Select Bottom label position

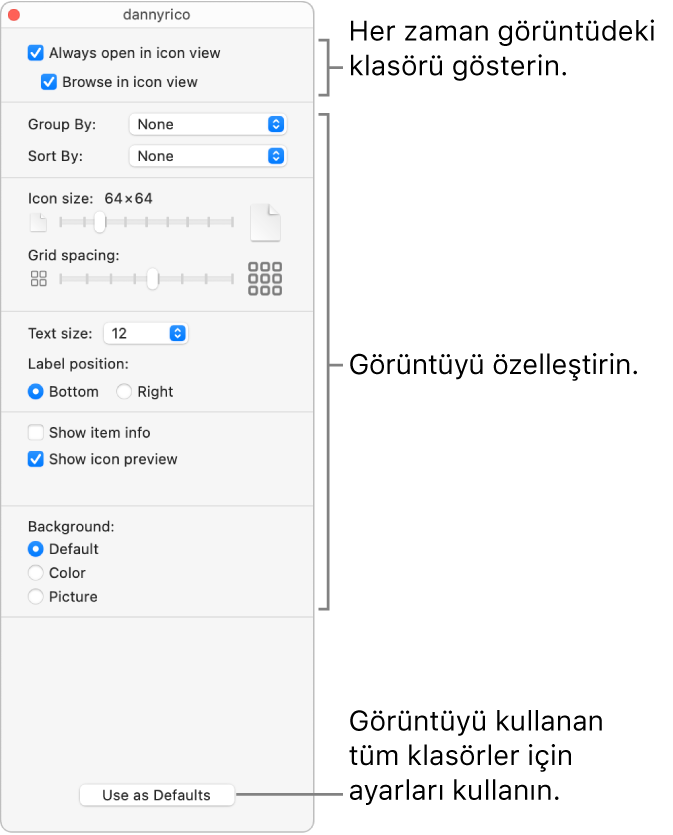[x=36, y=392]
